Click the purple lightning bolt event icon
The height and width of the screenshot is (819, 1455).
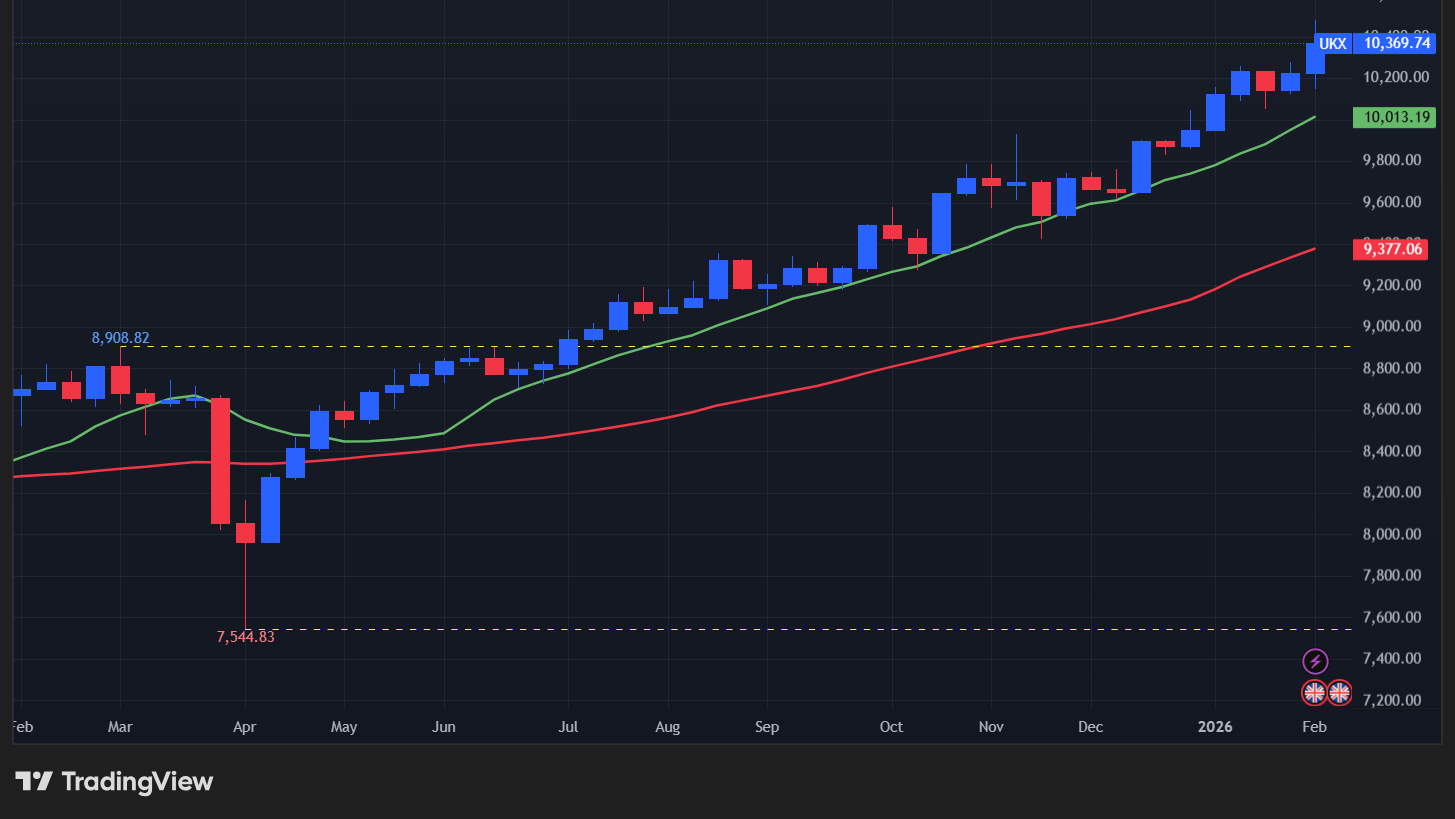click(1315, 661)
